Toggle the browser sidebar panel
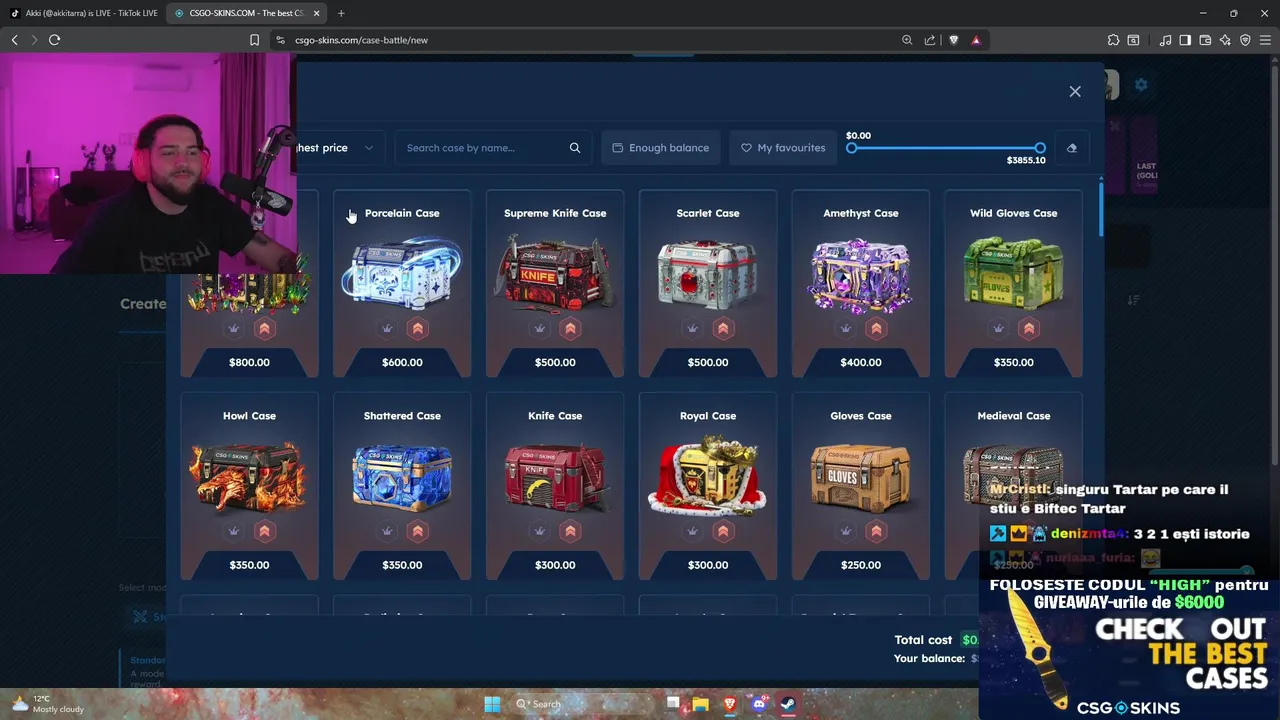 click(x=1185, y=40)
